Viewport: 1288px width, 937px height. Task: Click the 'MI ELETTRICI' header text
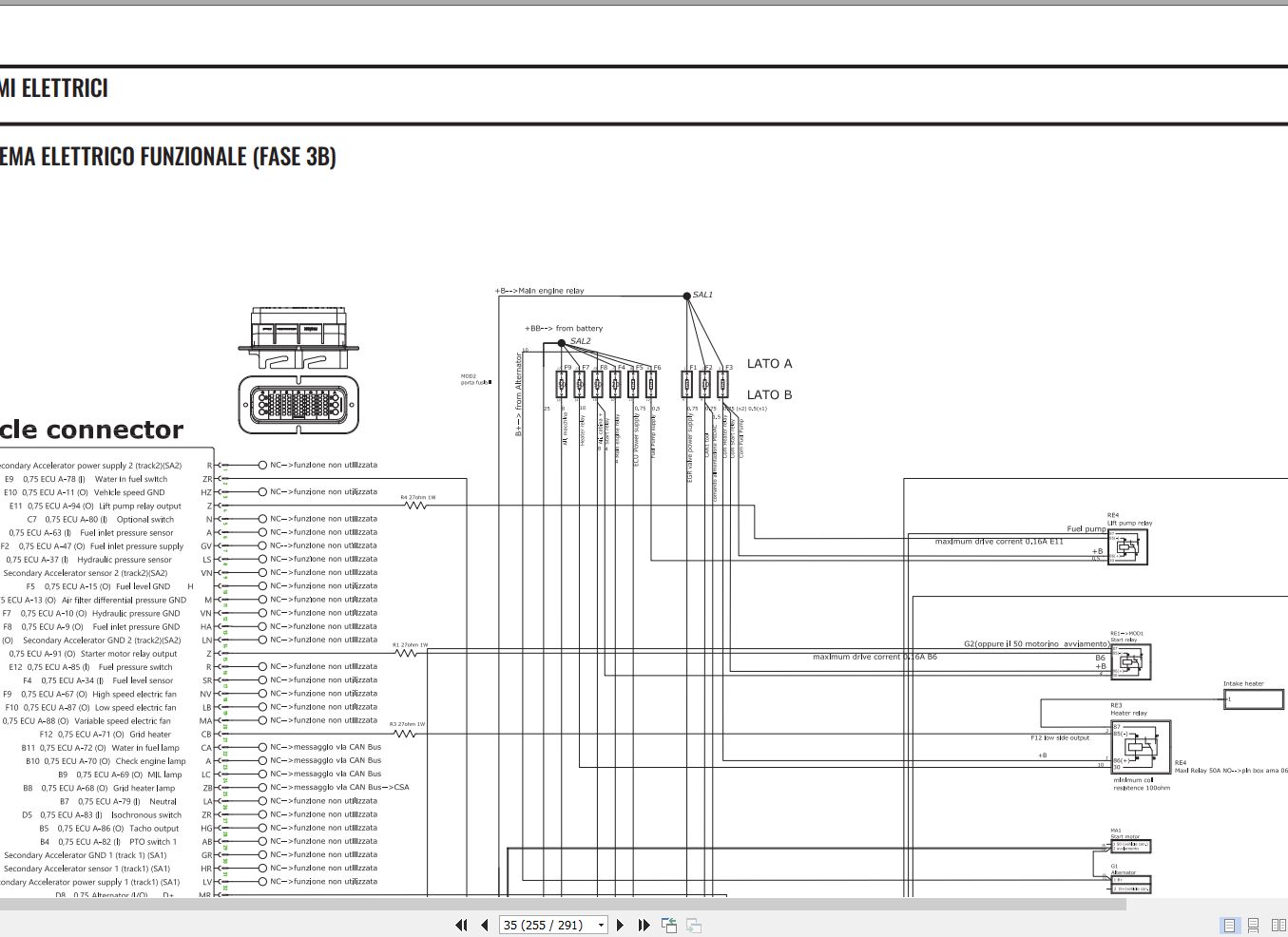click(54, 88)
